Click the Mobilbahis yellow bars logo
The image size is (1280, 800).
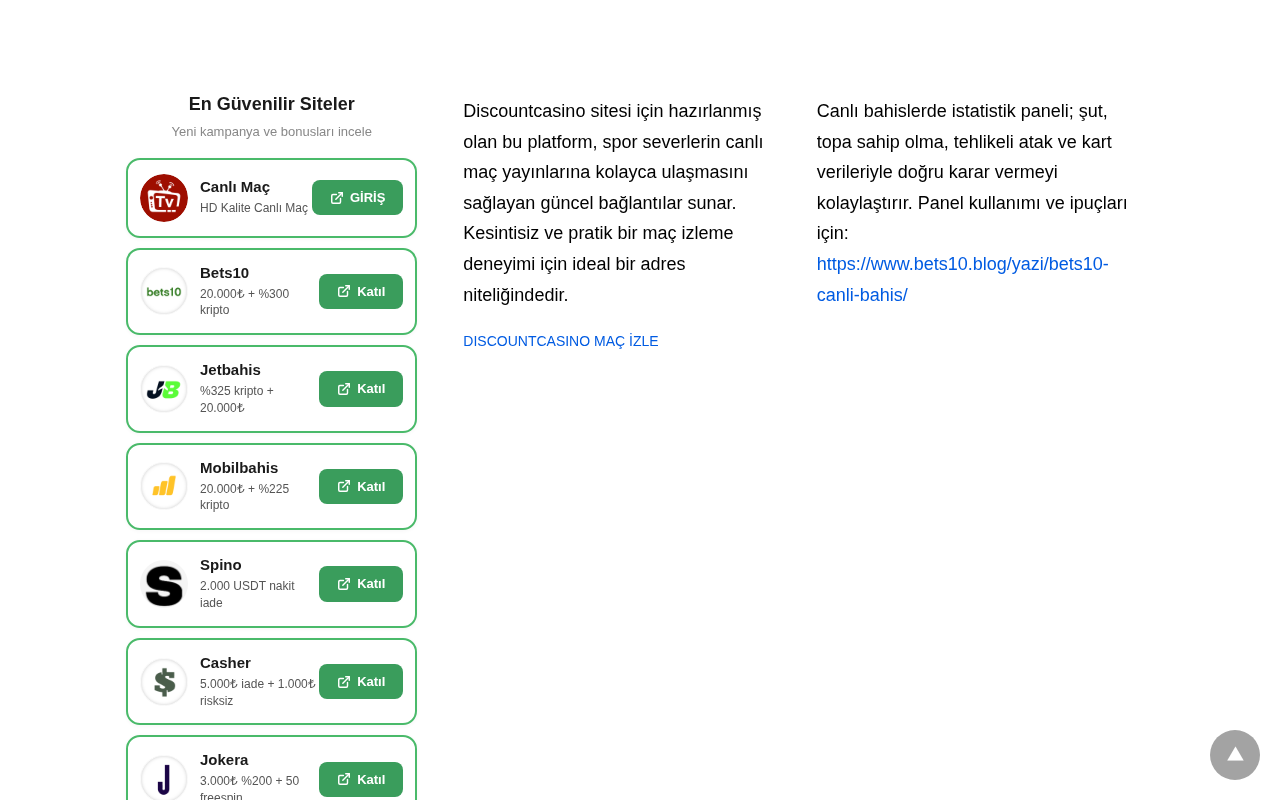coord(164,486)
